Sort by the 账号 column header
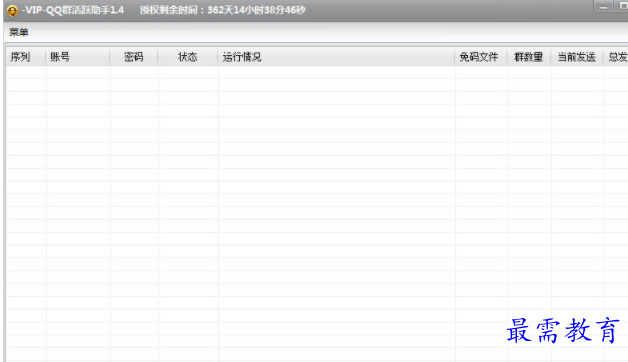The width and height of the screenshot is (628, 362). pos(78,57)
